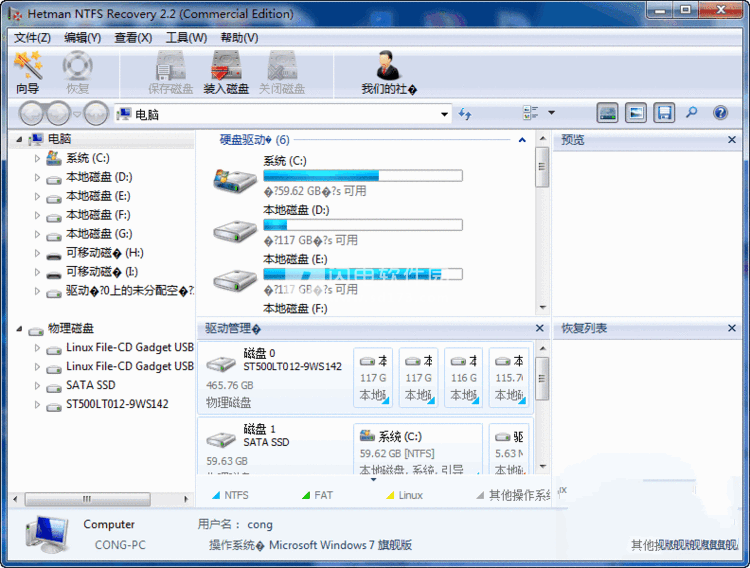Select 本地磁盘 (E:) in the tree

tap(98, 196)
